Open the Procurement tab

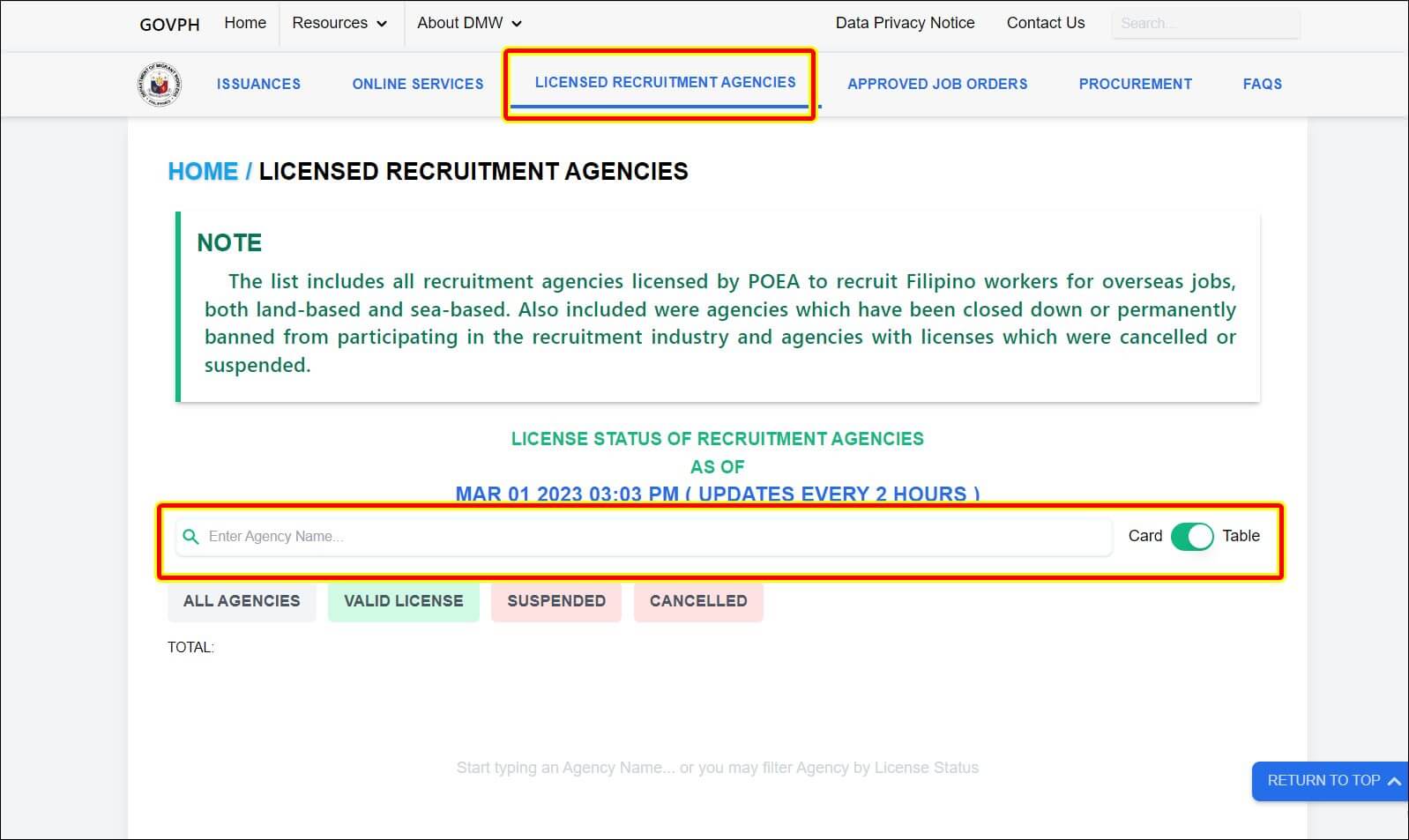point(1135,84)
